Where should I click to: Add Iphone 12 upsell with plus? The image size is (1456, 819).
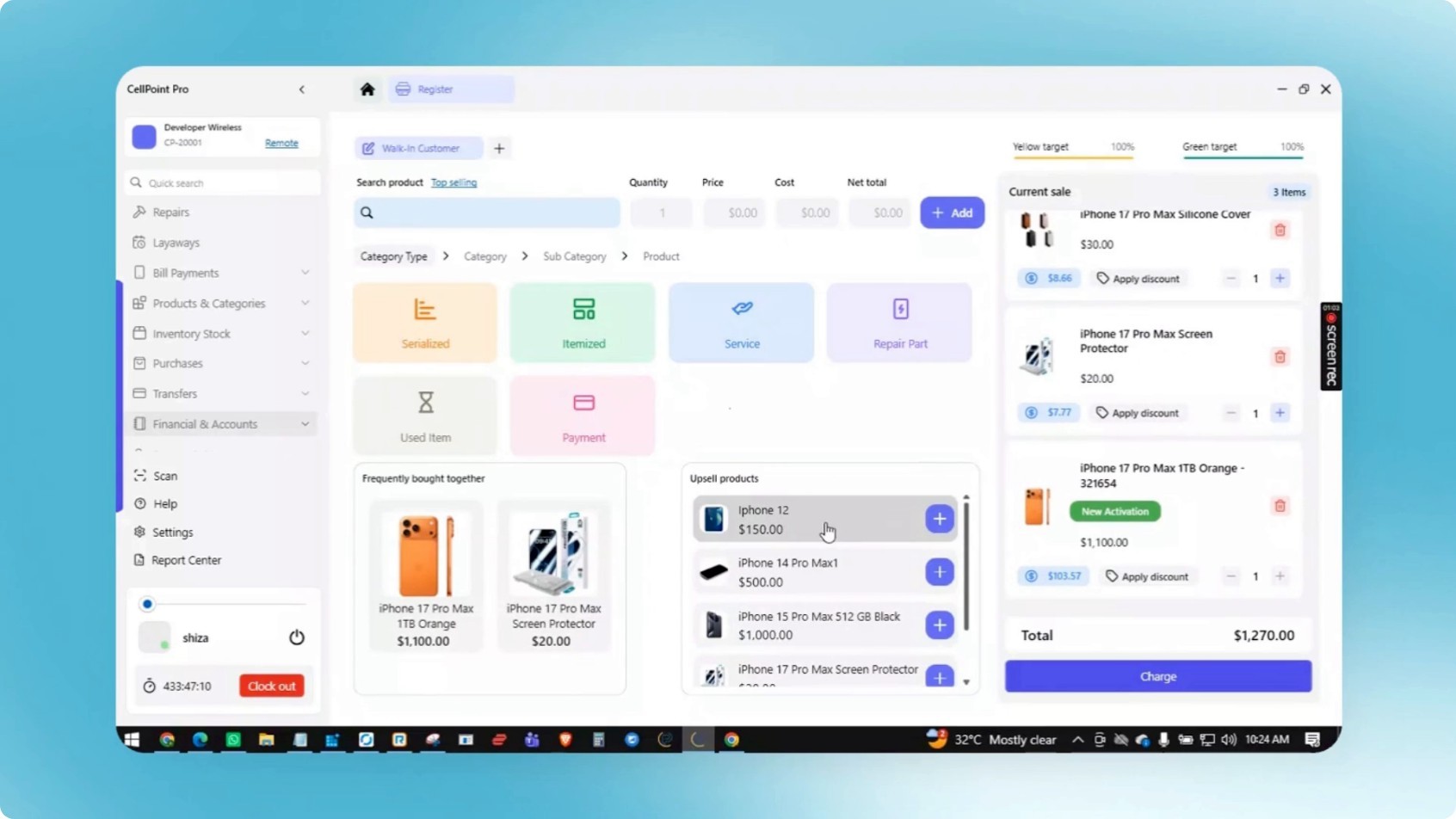pyautogui.click(x=940, y=519)
